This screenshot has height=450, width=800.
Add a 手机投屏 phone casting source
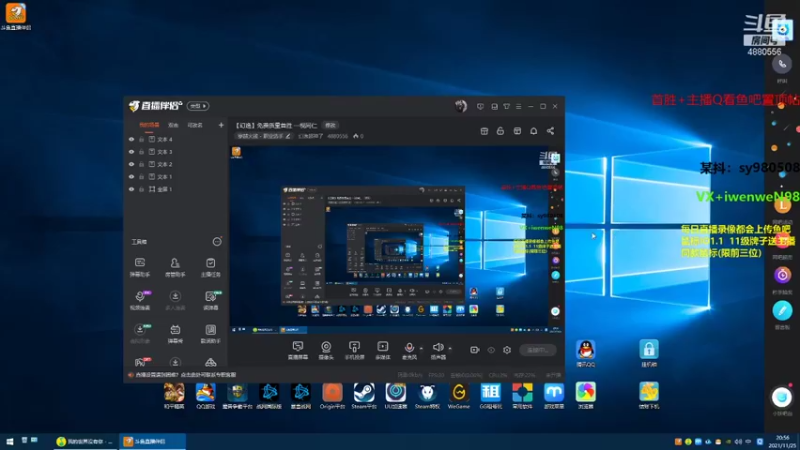click(355, 351)
